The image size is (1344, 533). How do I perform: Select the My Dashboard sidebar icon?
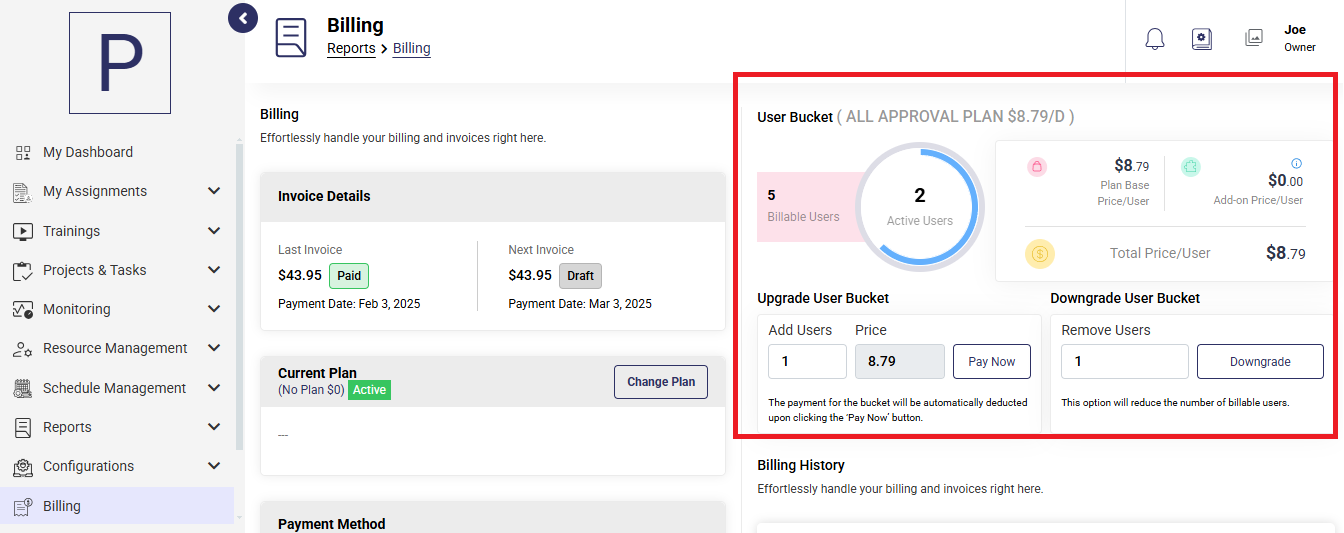tap(23, 152)
